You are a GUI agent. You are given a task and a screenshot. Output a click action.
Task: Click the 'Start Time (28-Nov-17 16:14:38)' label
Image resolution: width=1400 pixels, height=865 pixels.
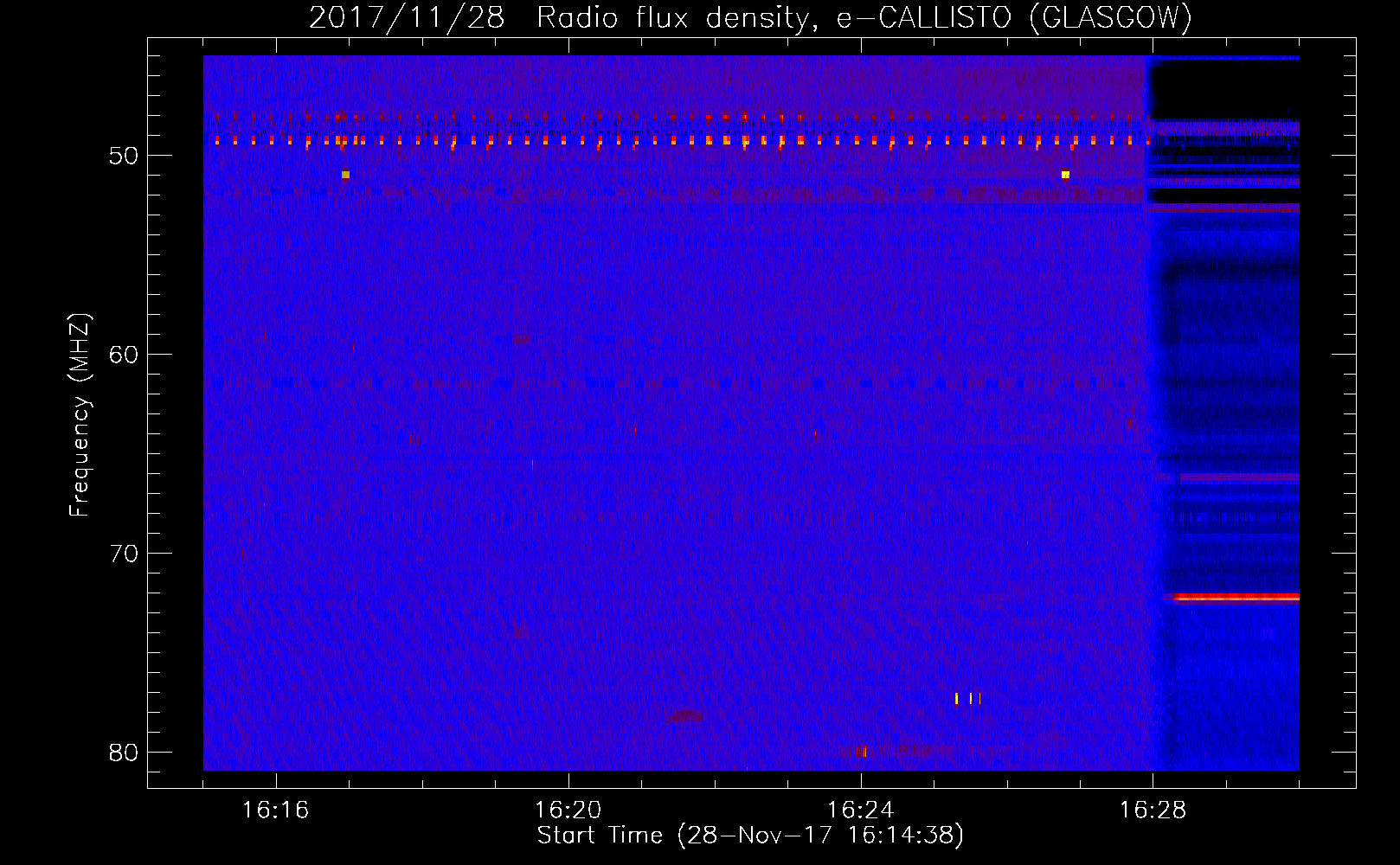click(x=750, y=836)
